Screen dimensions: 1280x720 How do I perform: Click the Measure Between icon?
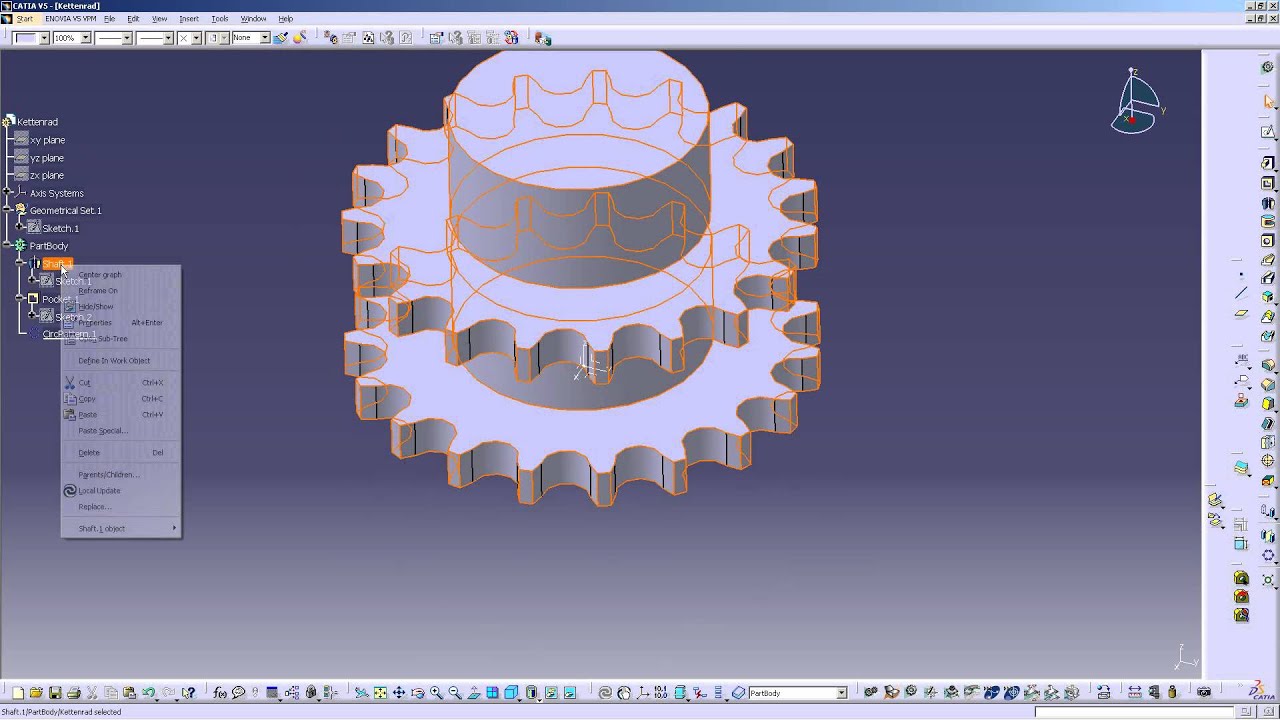[x=1133, y=692]
